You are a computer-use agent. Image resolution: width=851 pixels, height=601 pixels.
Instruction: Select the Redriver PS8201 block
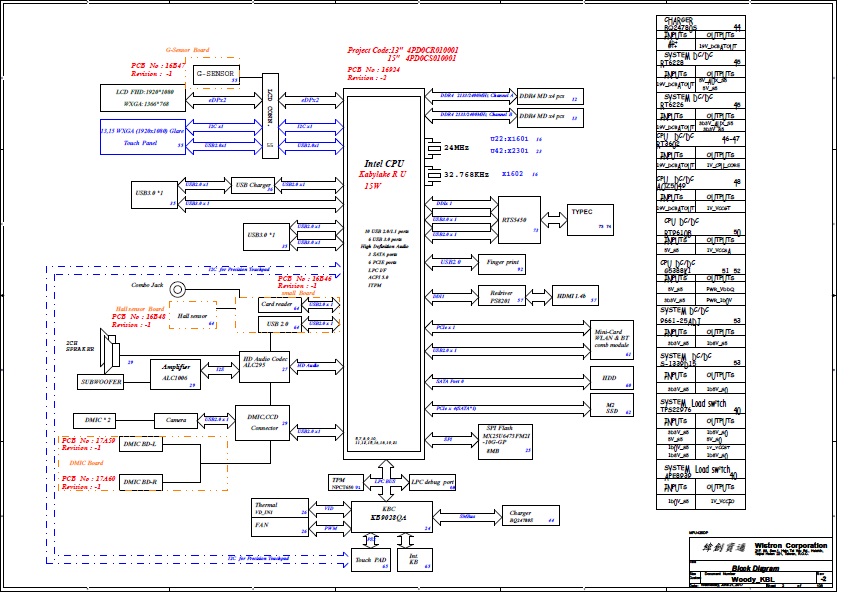(x=502, y=296)
